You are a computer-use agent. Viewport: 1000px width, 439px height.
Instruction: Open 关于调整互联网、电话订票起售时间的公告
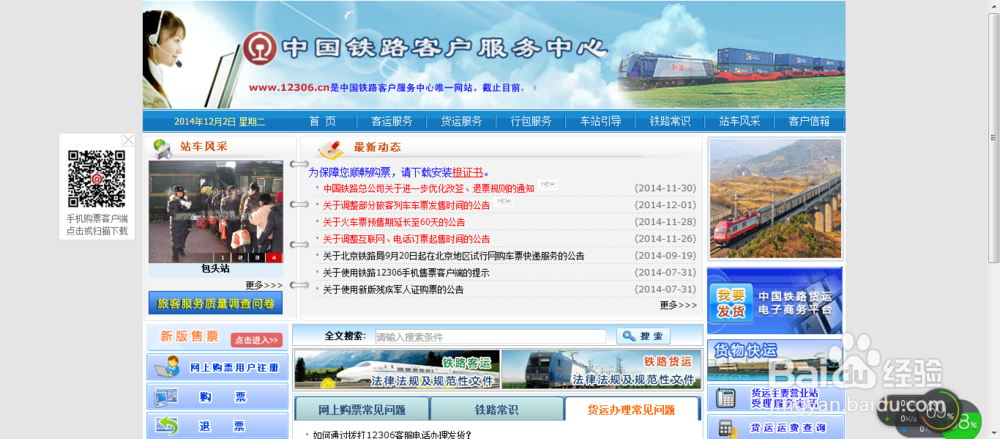pos(406,239)
